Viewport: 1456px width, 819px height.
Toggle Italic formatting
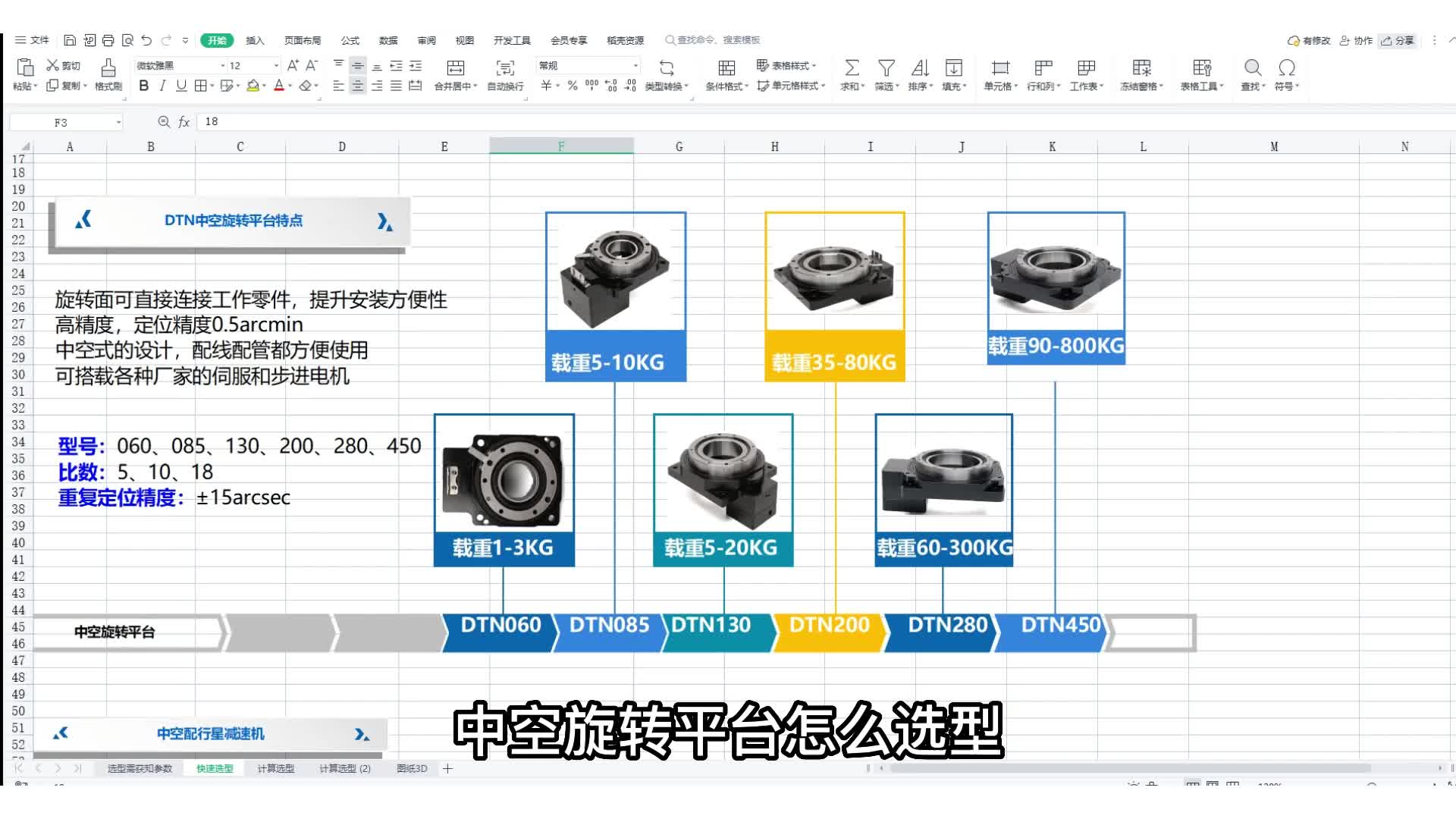(x=162, y=86)
